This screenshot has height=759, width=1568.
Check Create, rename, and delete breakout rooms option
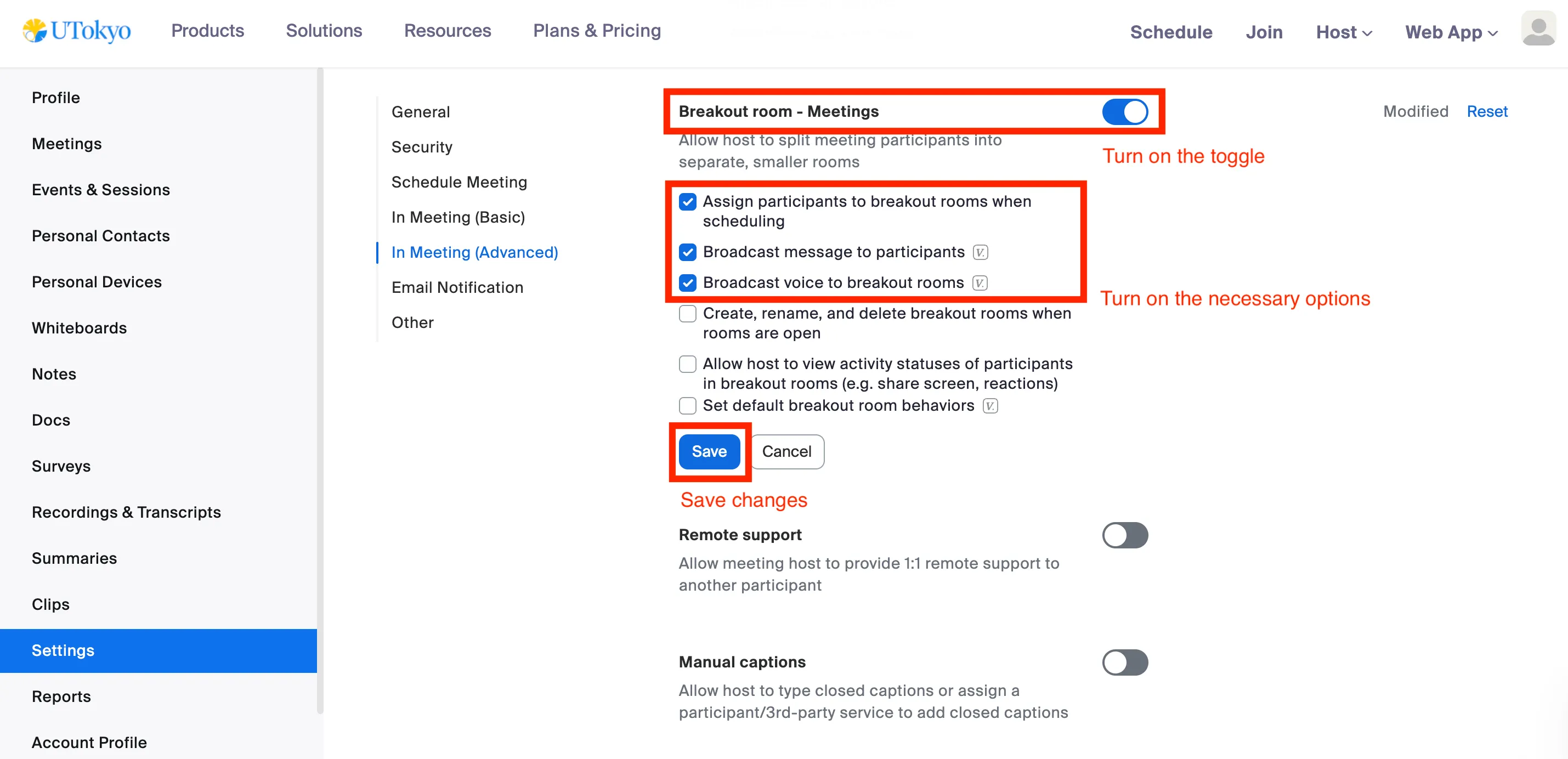687,314
